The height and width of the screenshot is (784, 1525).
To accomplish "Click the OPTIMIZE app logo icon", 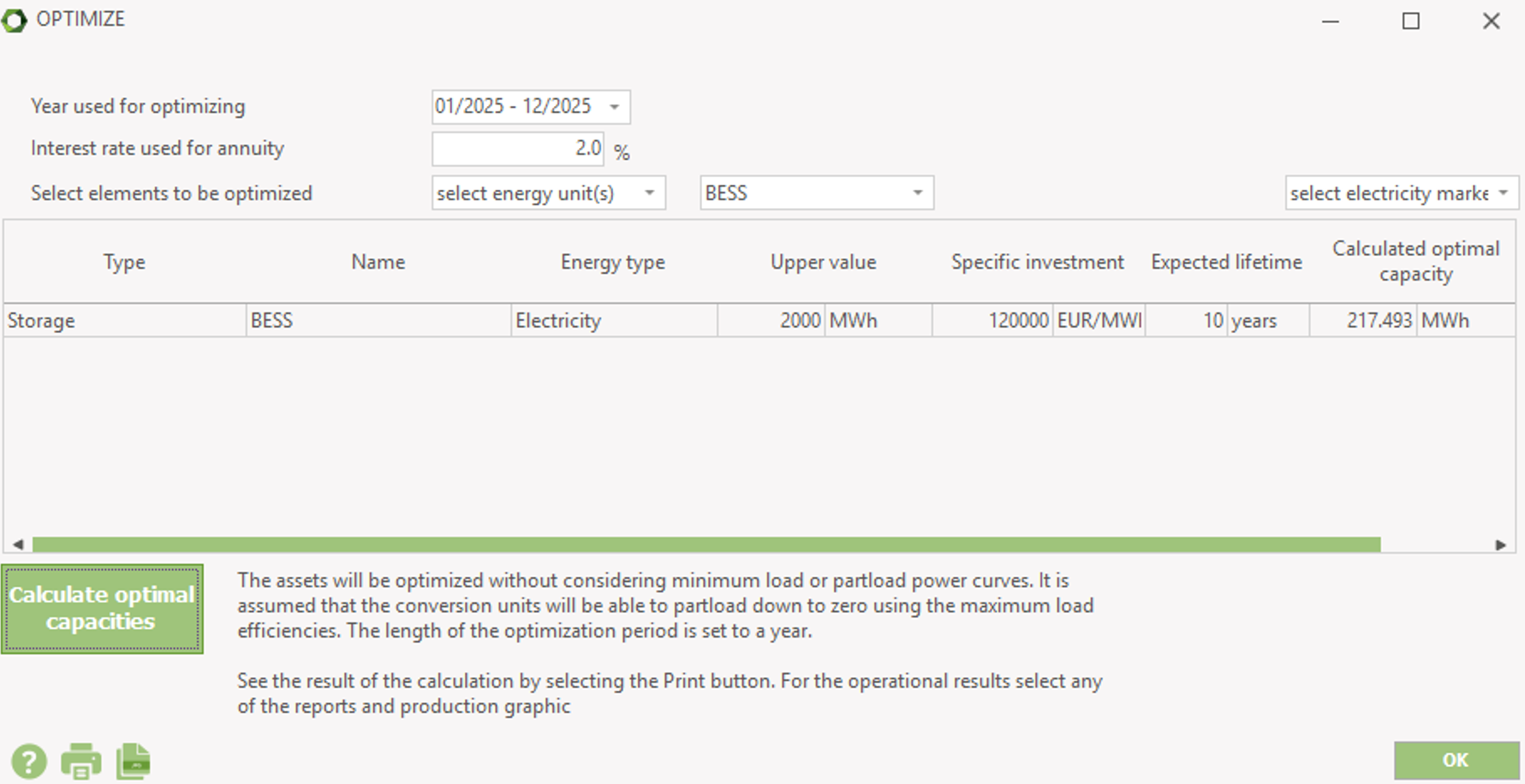I will pyautogui.click(x=15, y=20).
